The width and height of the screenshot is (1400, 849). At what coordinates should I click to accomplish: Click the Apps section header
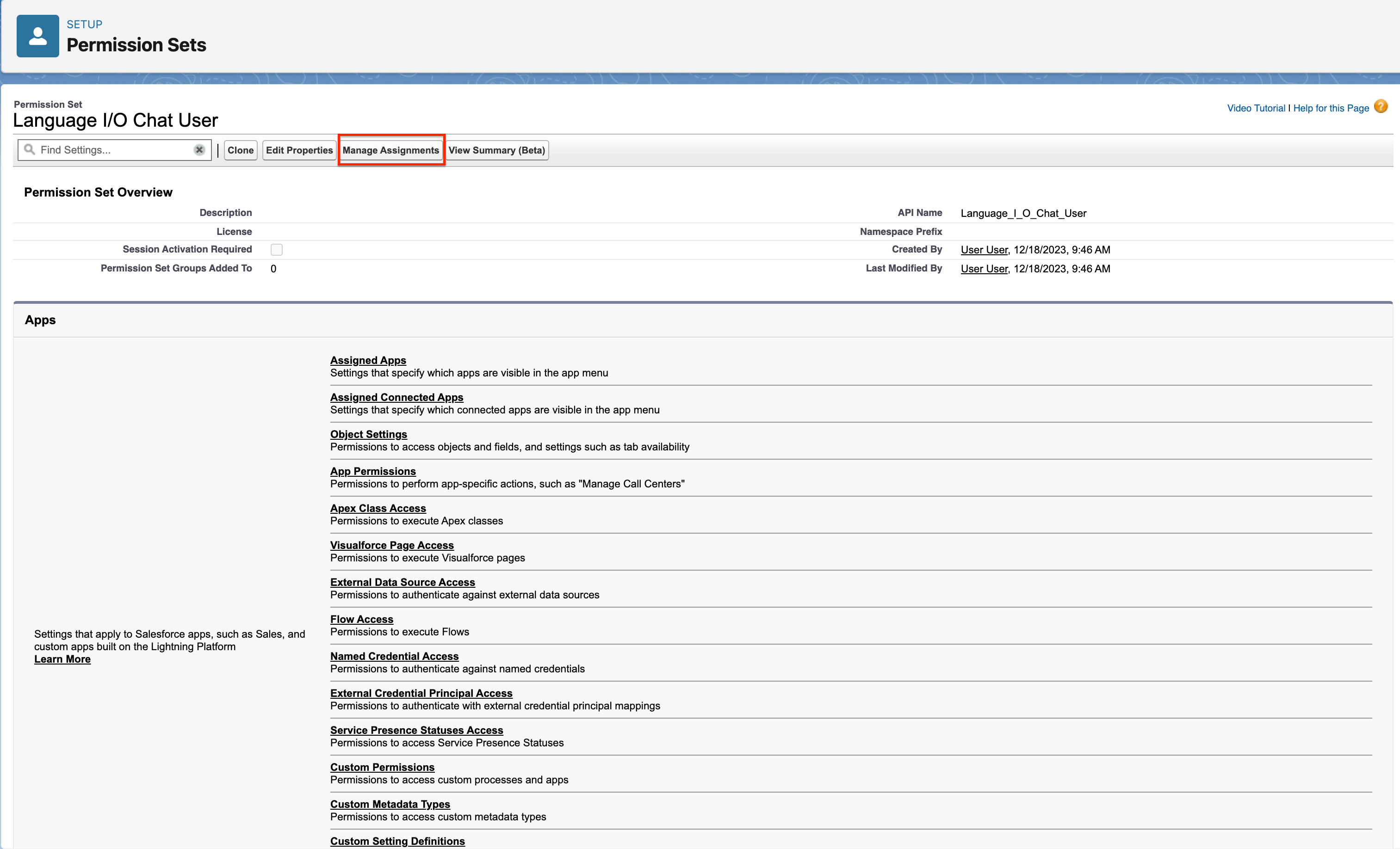point(40,320)
